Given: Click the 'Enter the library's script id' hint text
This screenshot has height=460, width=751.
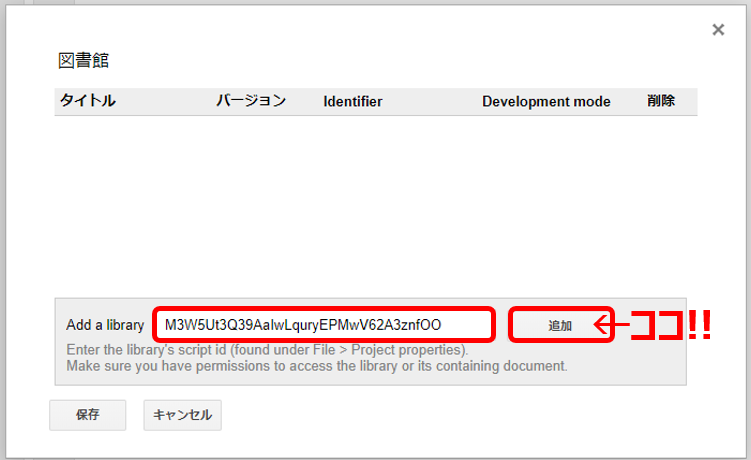Looking at the screenshot, I should (267, 350).
